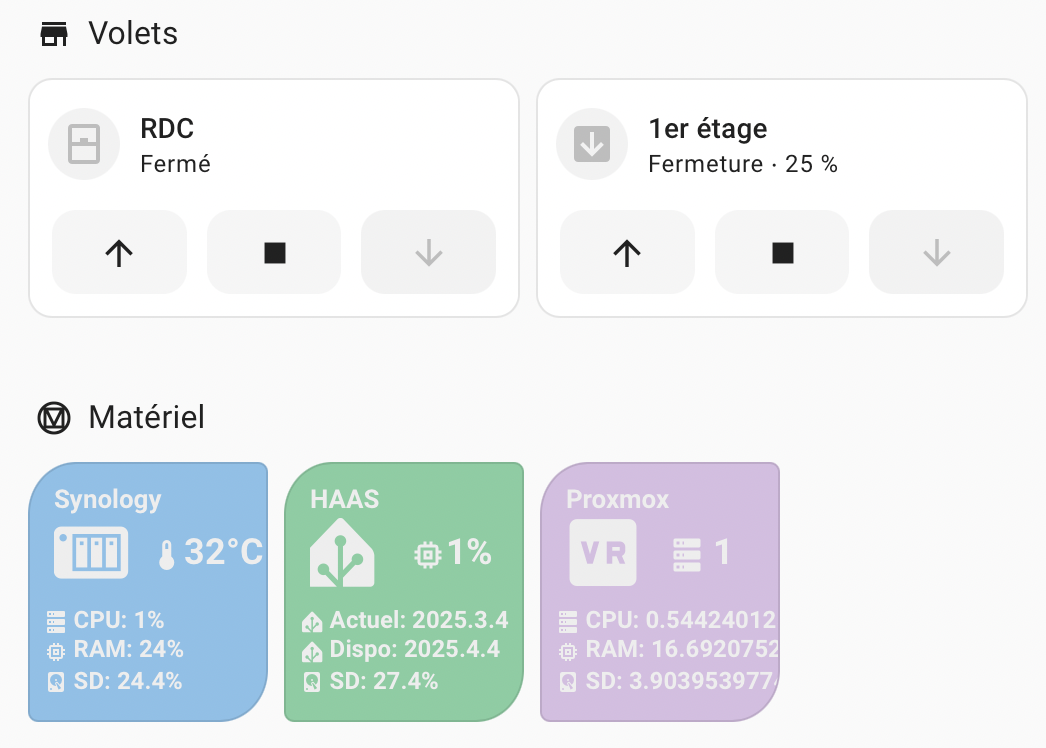
Task: Stop the 1er étage shutter
Action: point(782,252)
